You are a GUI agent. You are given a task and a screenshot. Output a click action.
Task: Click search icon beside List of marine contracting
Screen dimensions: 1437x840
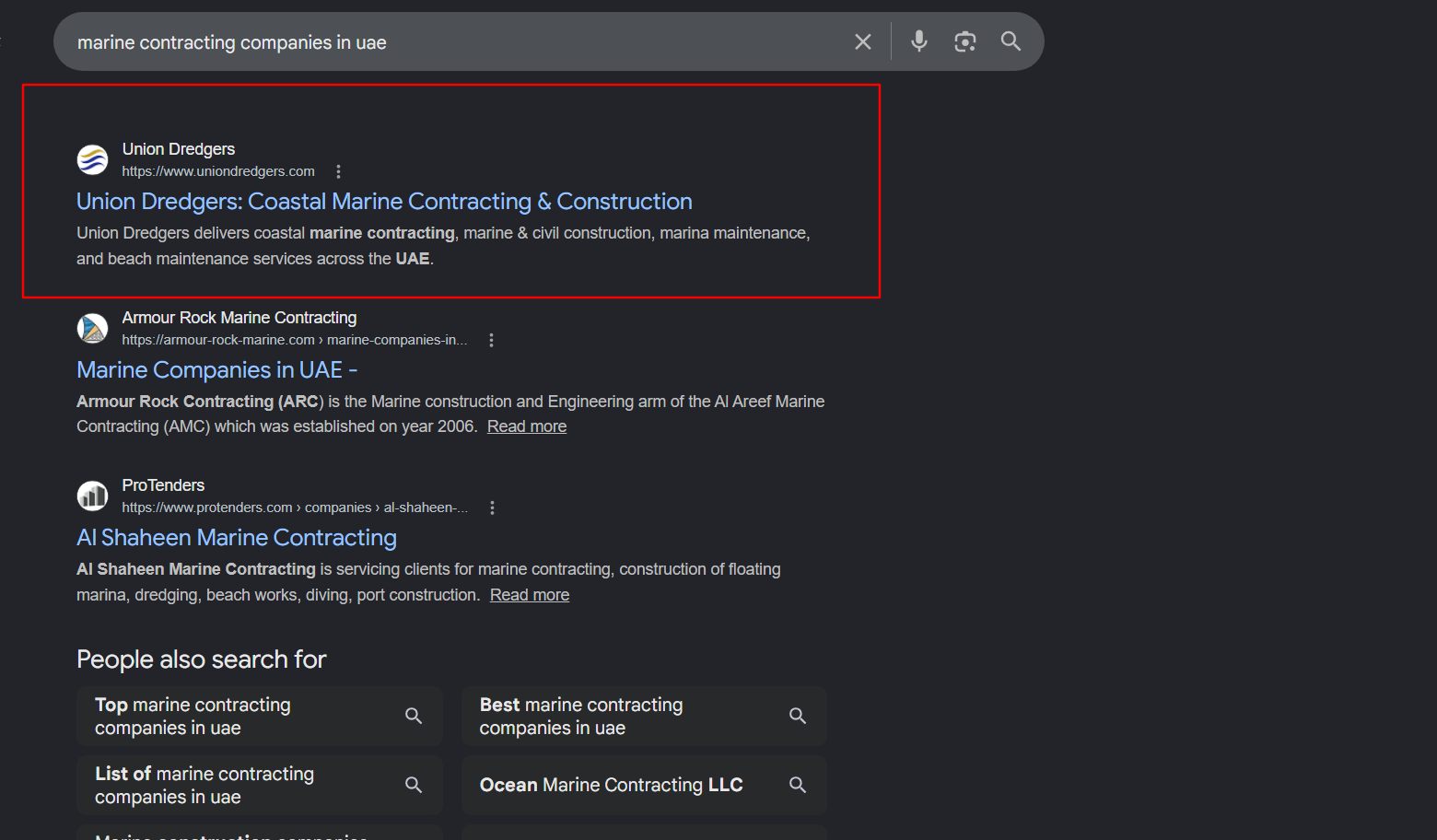tap(414, 785)
